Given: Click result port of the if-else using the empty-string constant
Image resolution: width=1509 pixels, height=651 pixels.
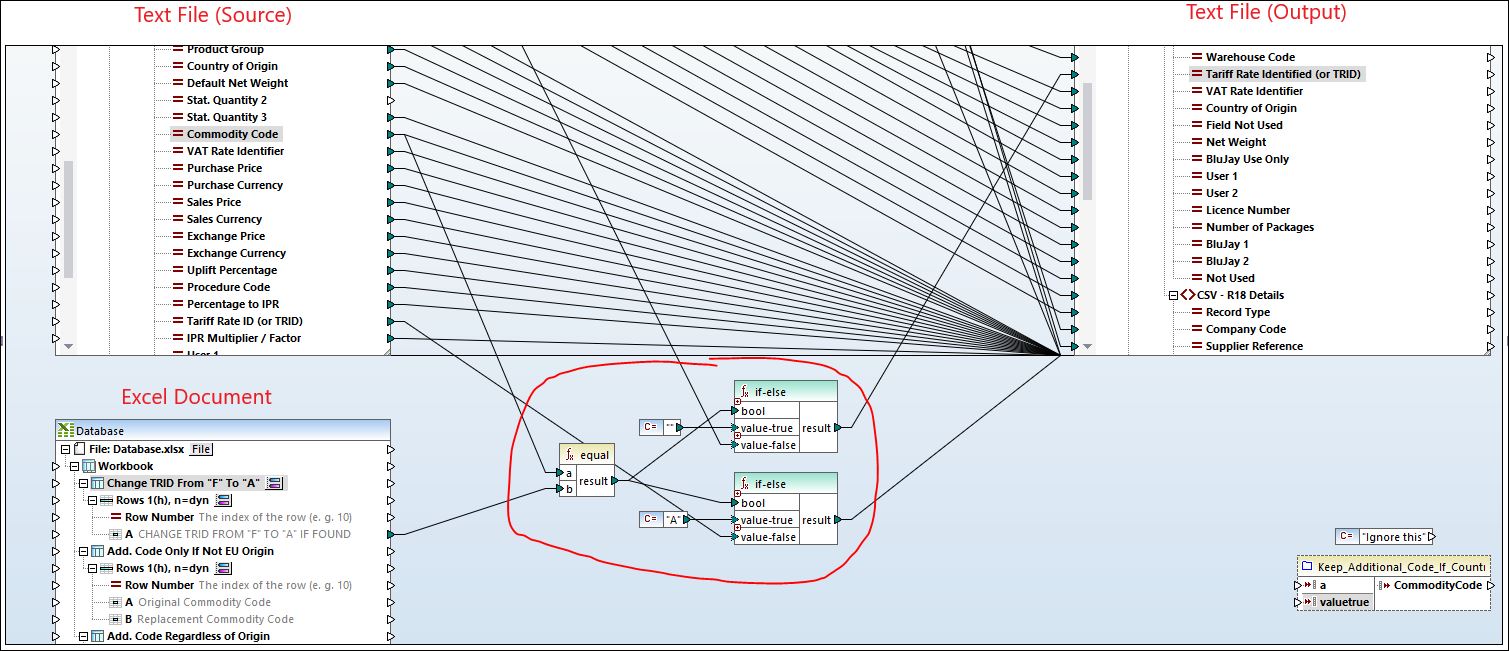Looking at the screenshot, I should pyautogui.click(x=837, y=428).
